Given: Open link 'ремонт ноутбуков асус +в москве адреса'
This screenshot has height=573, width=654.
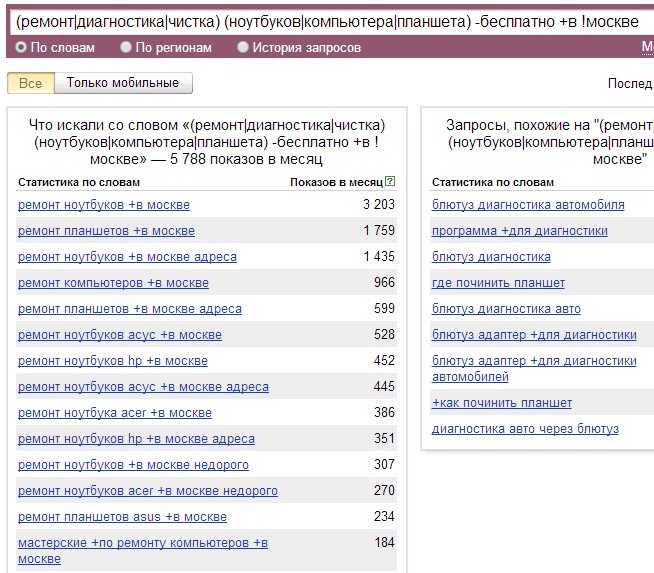Looking at the screenshot, I should click(143, 387).
